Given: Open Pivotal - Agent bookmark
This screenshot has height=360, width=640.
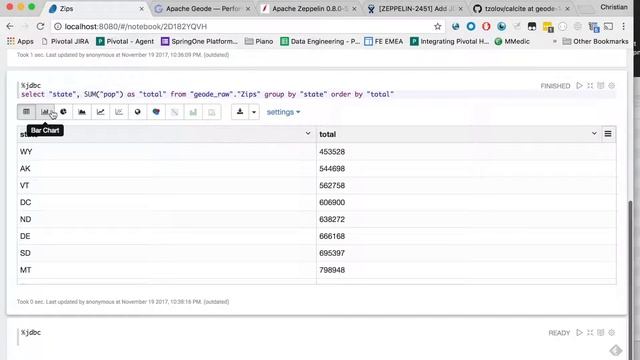Looking at the screenshot, I should (x=125, y=41).
